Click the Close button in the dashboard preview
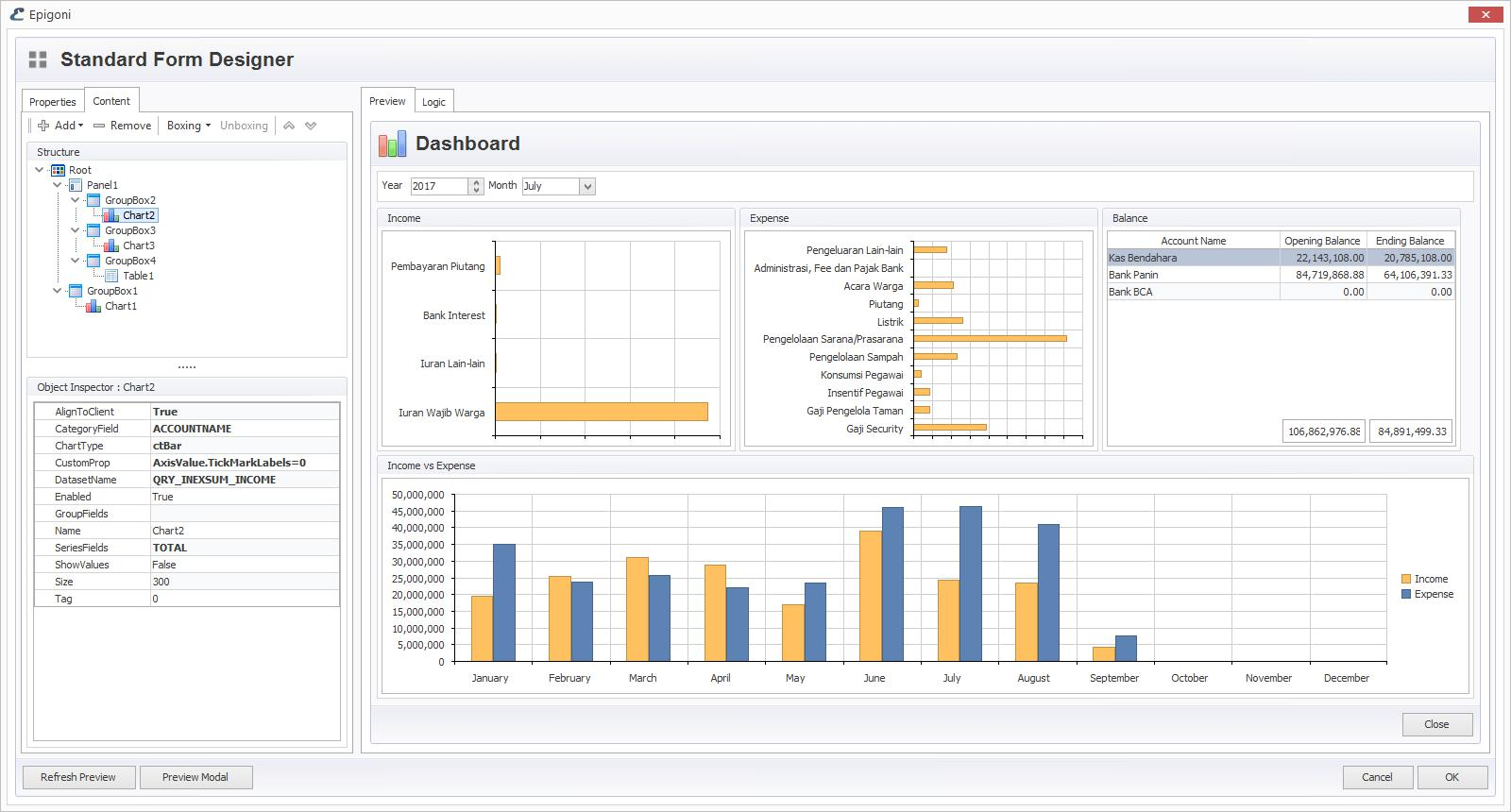1511x812 pixels. 1436,724
